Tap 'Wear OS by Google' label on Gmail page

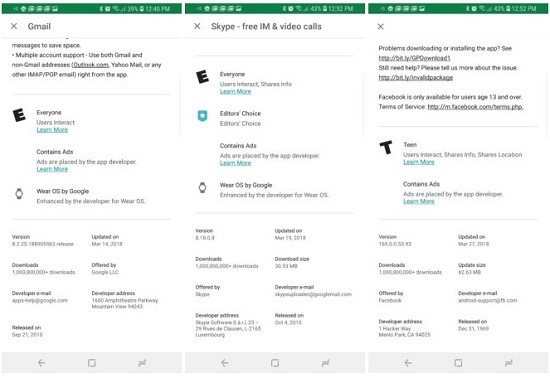click(x=62, y=191)
